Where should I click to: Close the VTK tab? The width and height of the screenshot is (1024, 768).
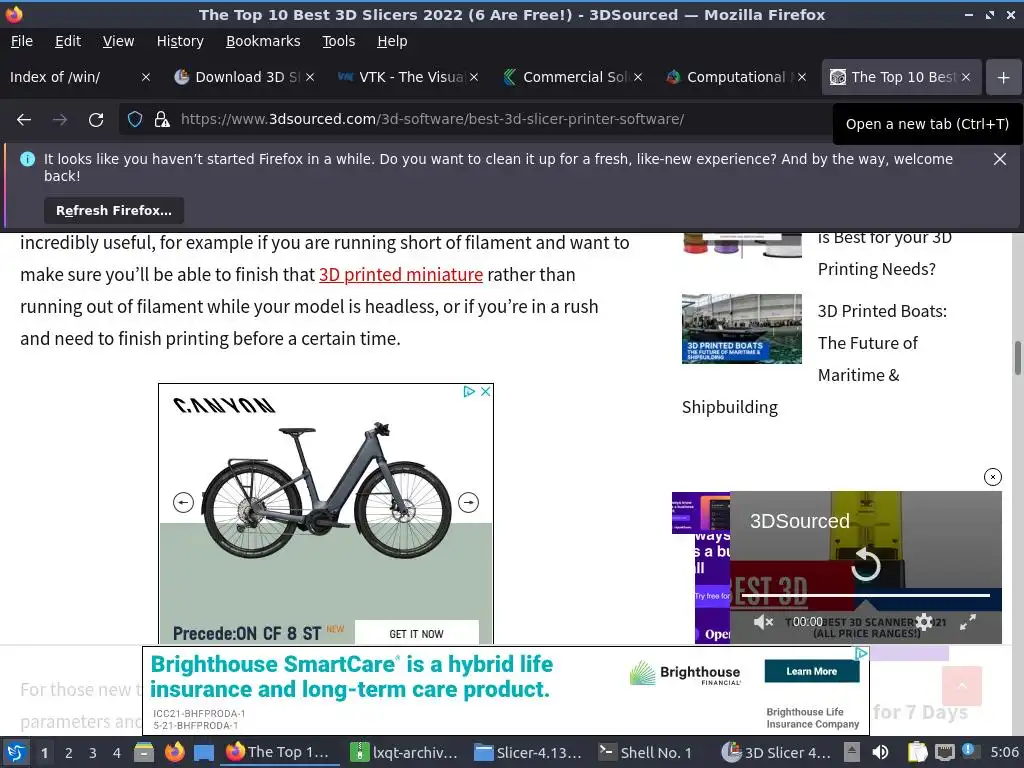tap(474, 77)
